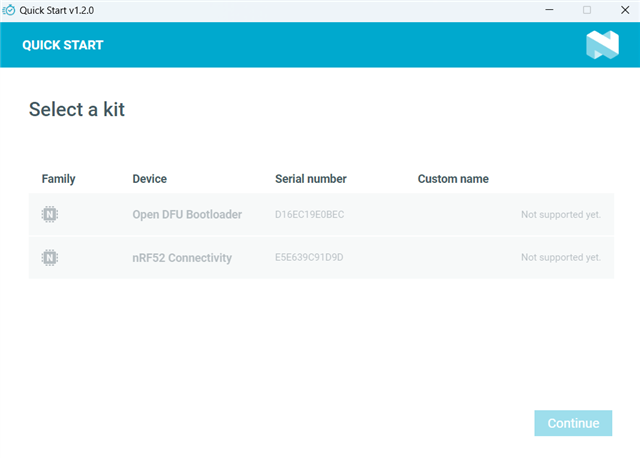Select the nRF52 Connectivity device

[321, 258]
